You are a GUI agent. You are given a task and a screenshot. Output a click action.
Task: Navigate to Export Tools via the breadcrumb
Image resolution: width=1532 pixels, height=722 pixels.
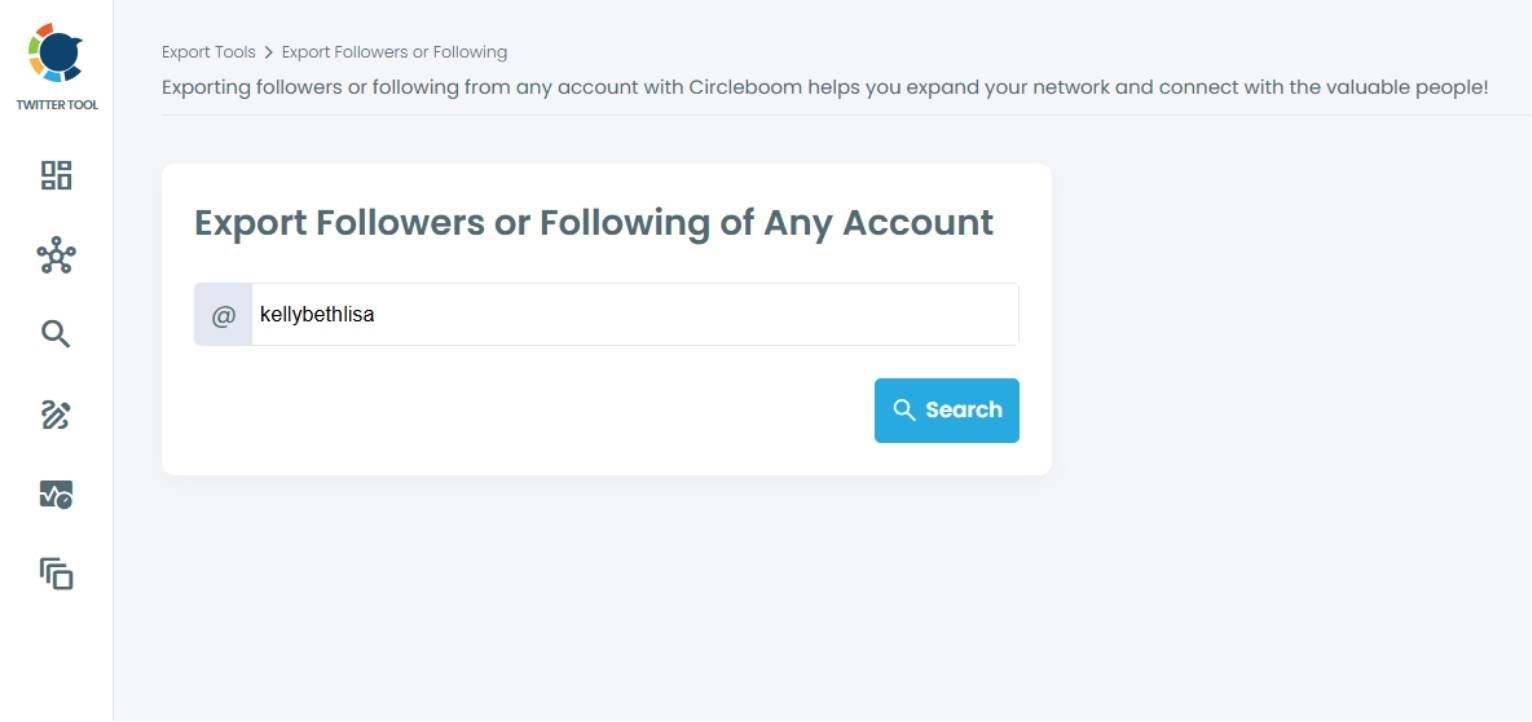[208, 51]
